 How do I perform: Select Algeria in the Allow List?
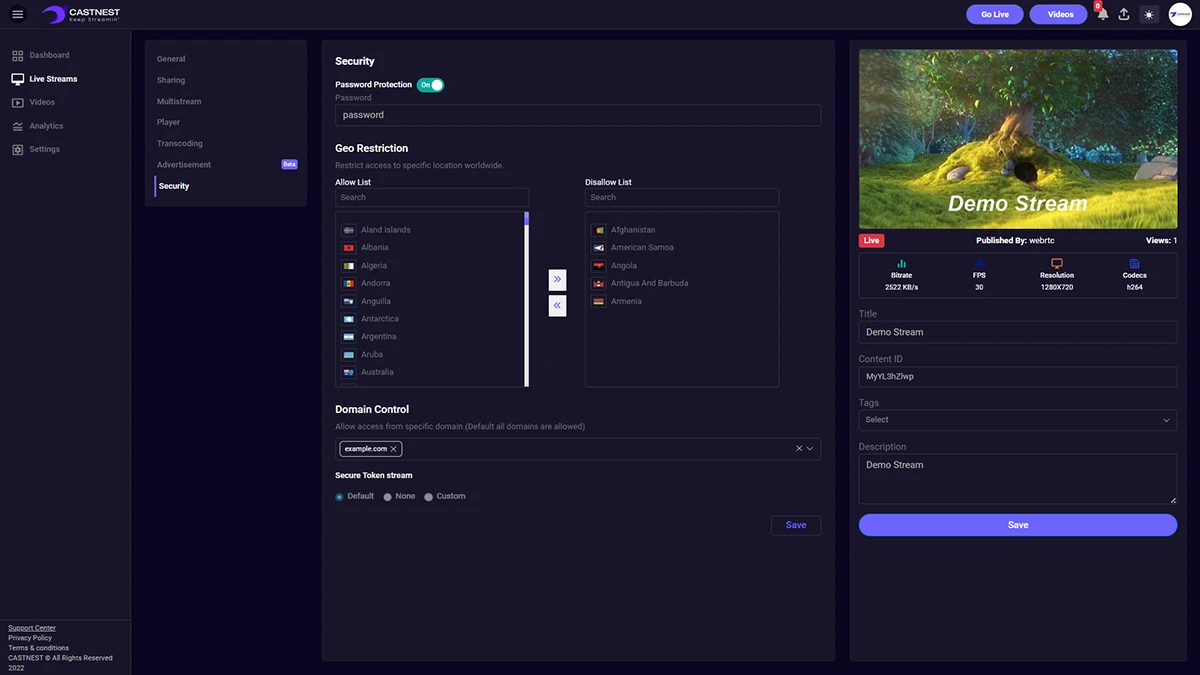374,266
